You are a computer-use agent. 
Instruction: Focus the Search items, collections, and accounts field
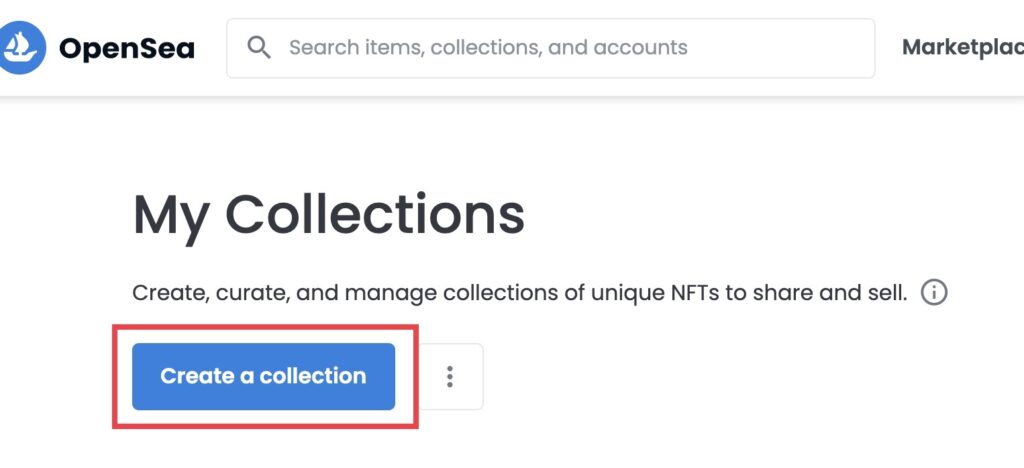click(551, 48)
